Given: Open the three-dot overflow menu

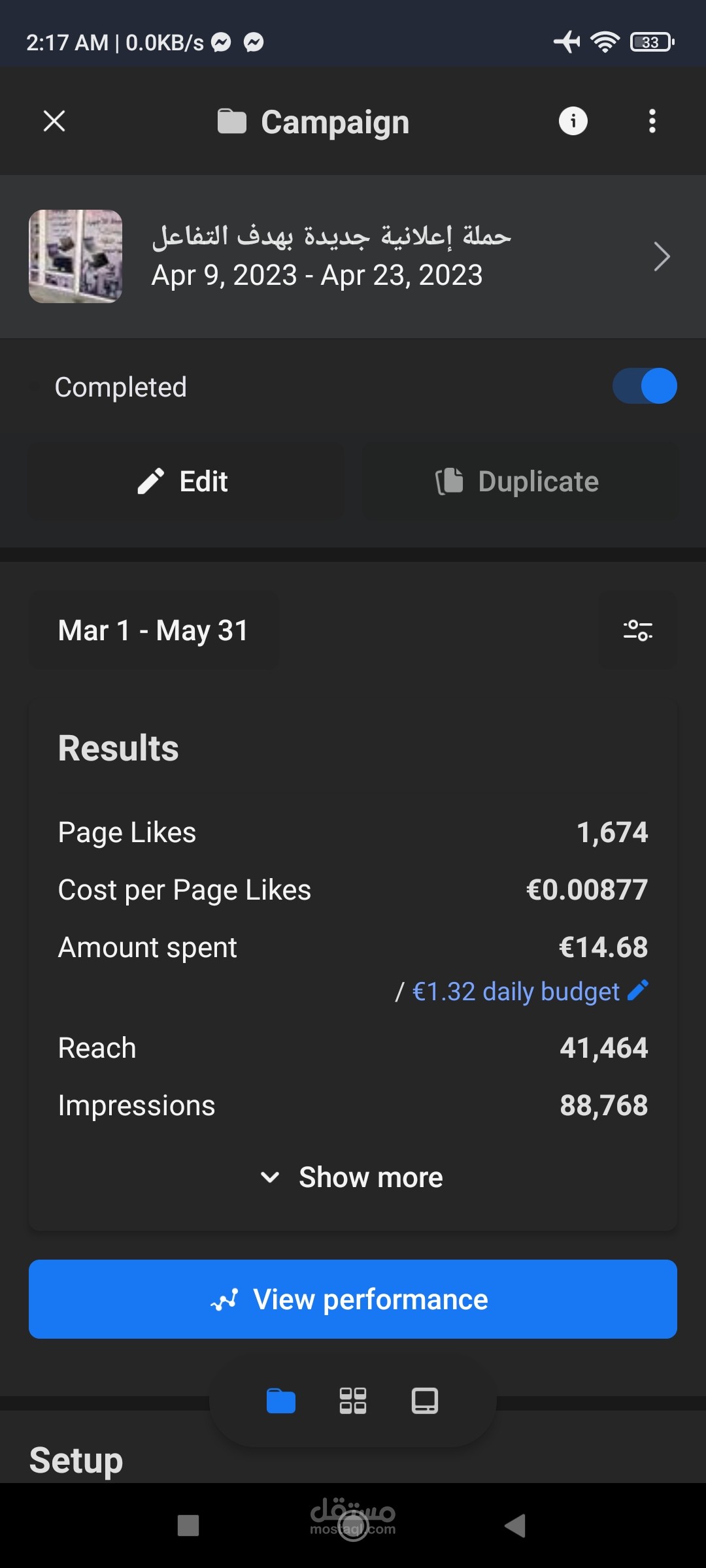Looking at the screenshot, I should 652,121.
